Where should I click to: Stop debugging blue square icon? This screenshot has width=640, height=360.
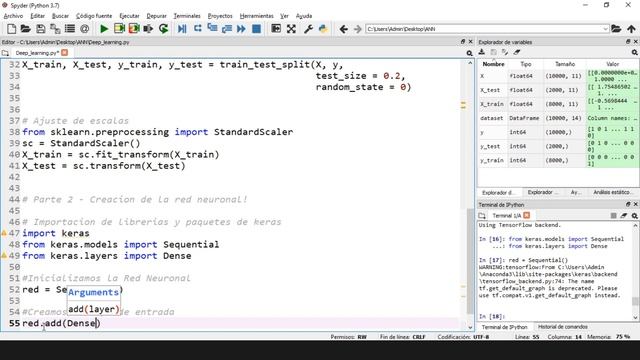256,29
